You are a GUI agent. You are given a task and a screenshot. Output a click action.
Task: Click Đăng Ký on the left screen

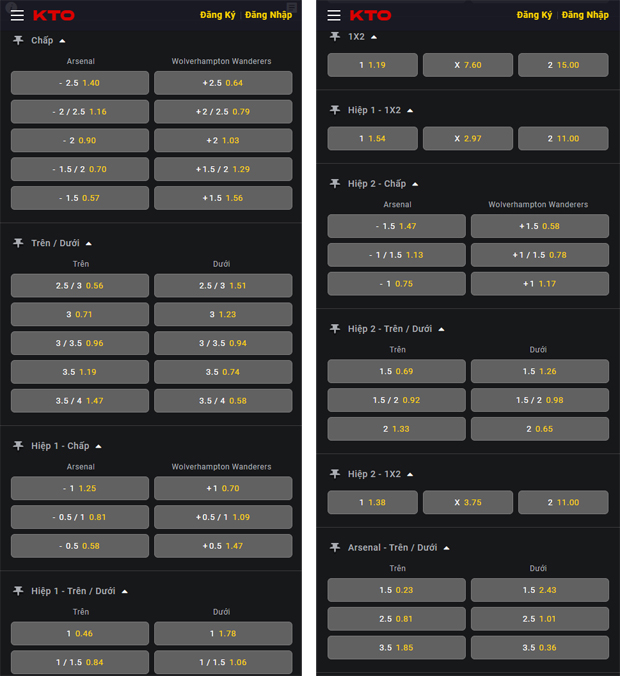(x=217, y=15)
